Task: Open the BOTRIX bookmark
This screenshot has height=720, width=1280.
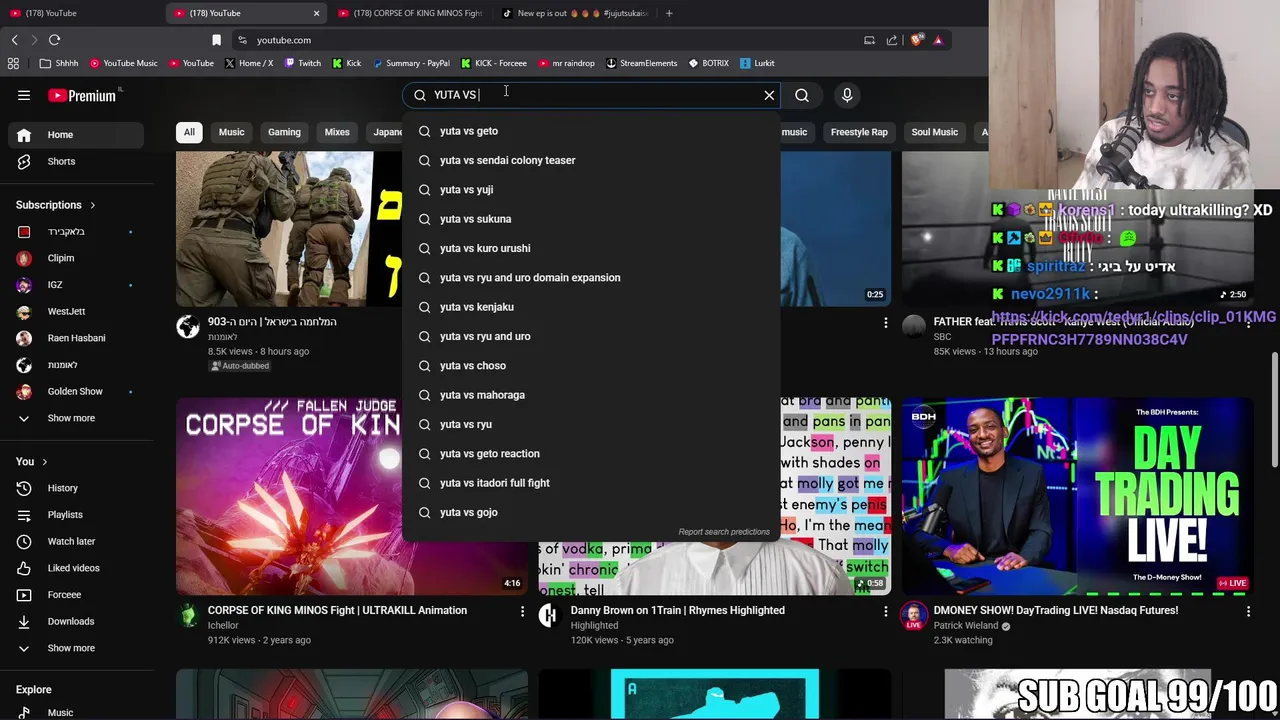Action: [708, 63]
